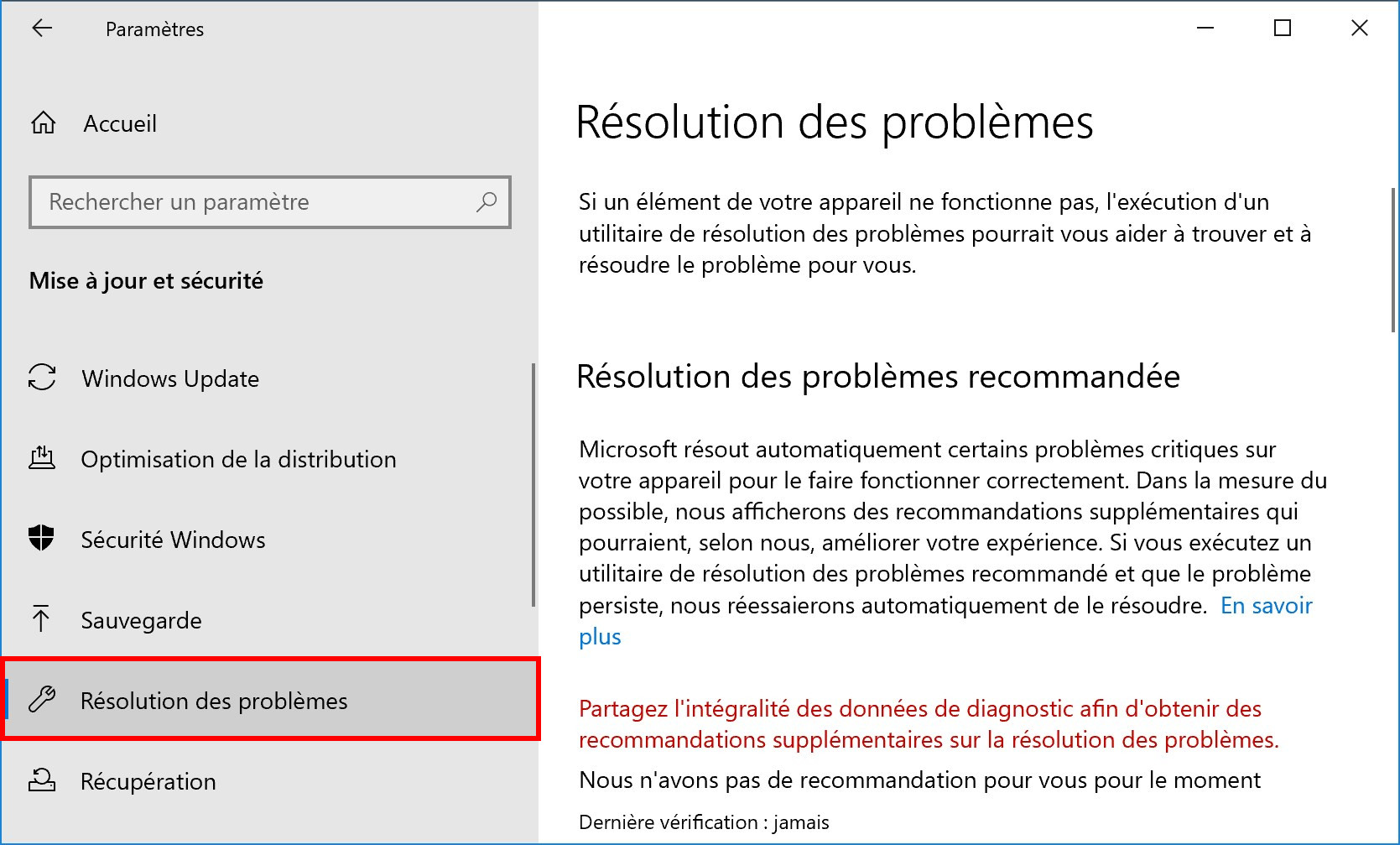Select Récupération in sidebar

pyautogui.click(x=267, y=781)
